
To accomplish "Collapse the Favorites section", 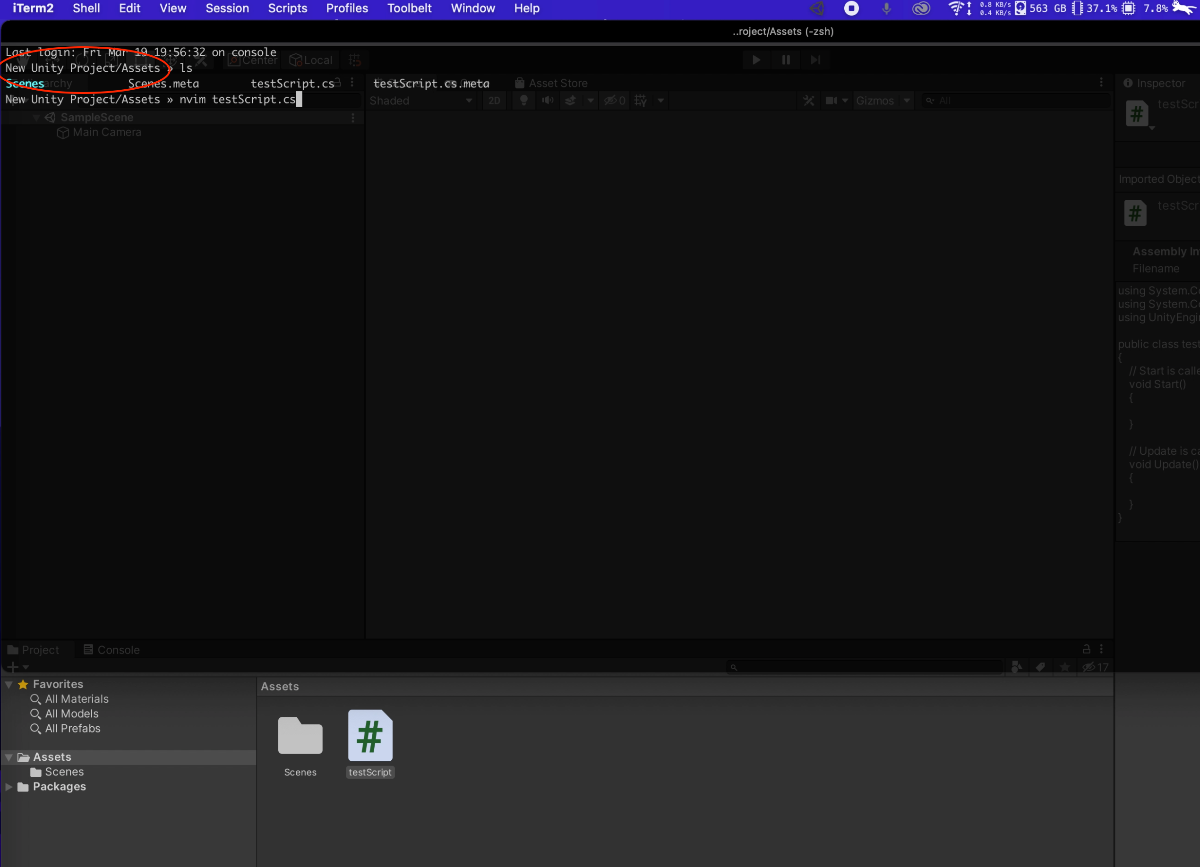I will click(9, 685).
